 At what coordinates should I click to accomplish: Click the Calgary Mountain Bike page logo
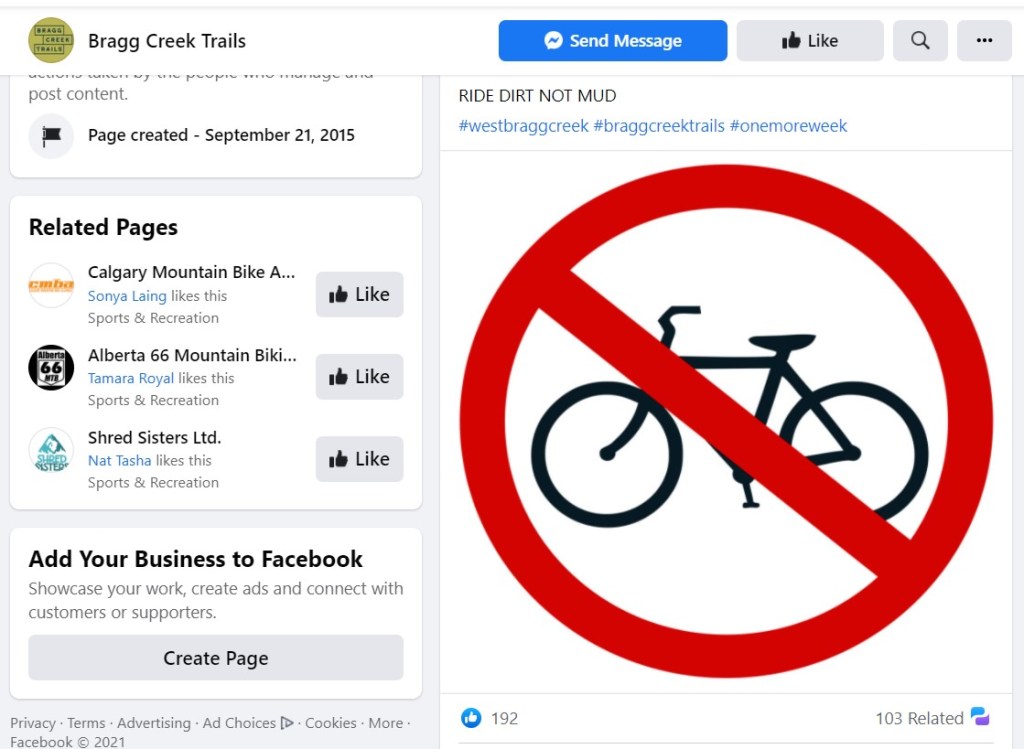point(51,286)
